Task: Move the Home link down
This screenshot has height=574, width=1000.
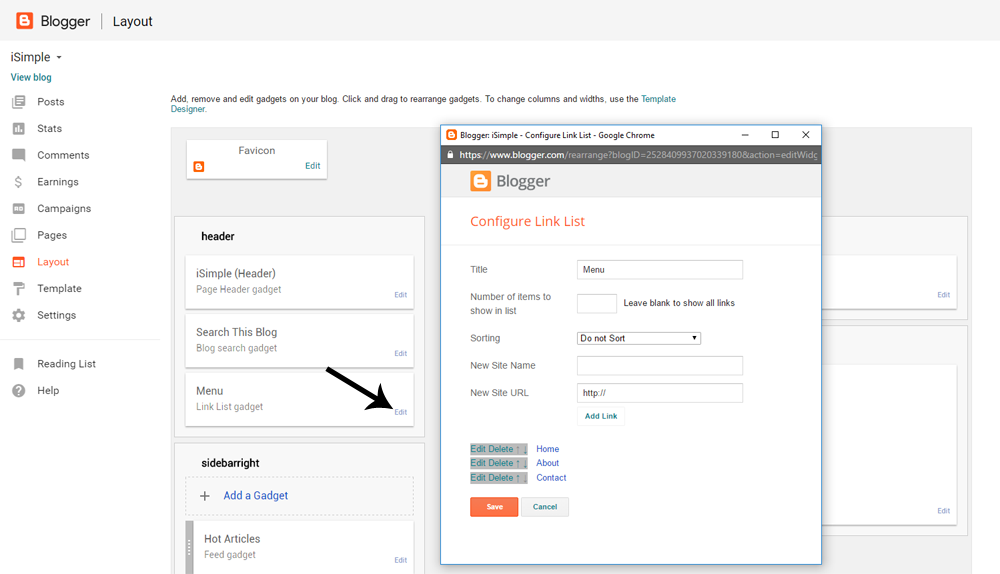Action: (x=525, y=449)
